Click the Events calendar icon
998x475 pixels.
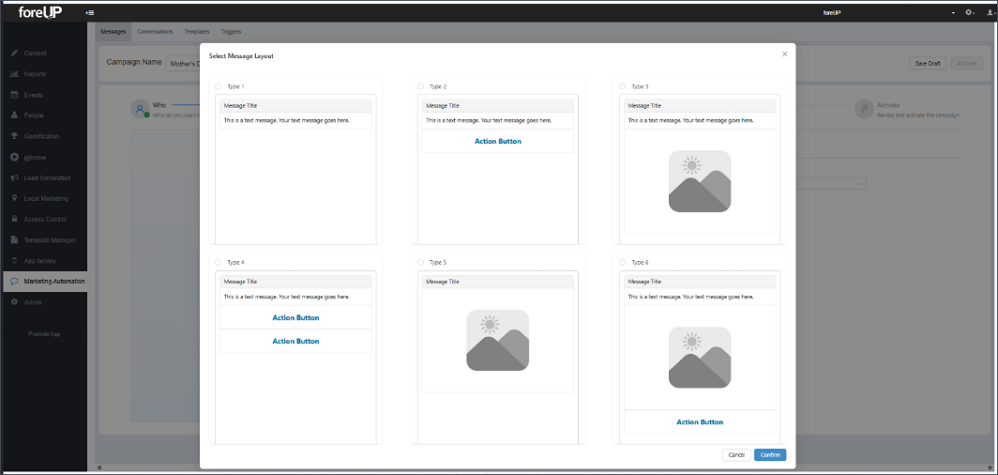pos(14,95)
